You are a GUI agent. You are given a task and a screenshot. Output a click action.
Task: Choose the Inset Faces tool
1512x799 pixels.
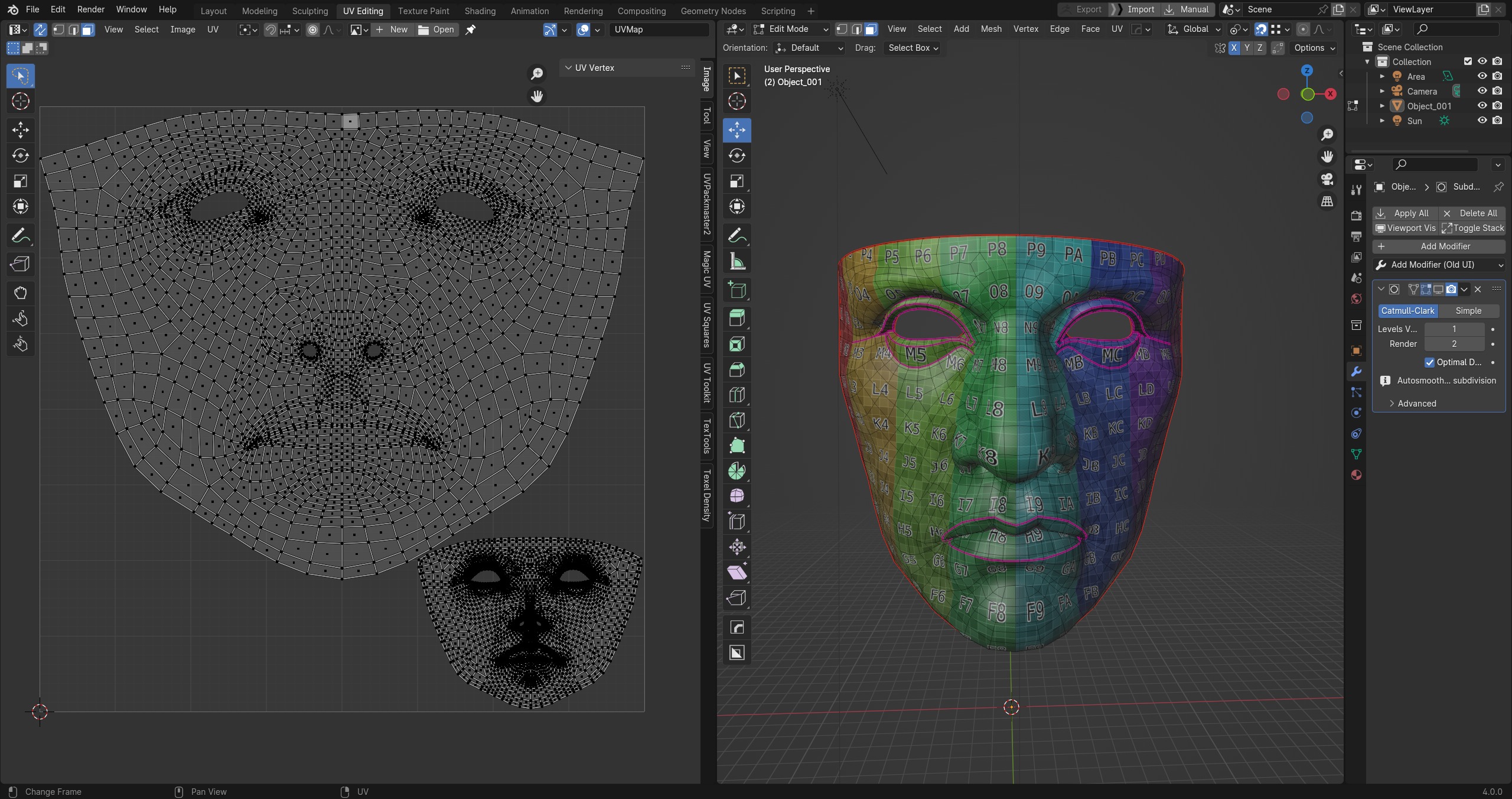[x=737, y=344]
